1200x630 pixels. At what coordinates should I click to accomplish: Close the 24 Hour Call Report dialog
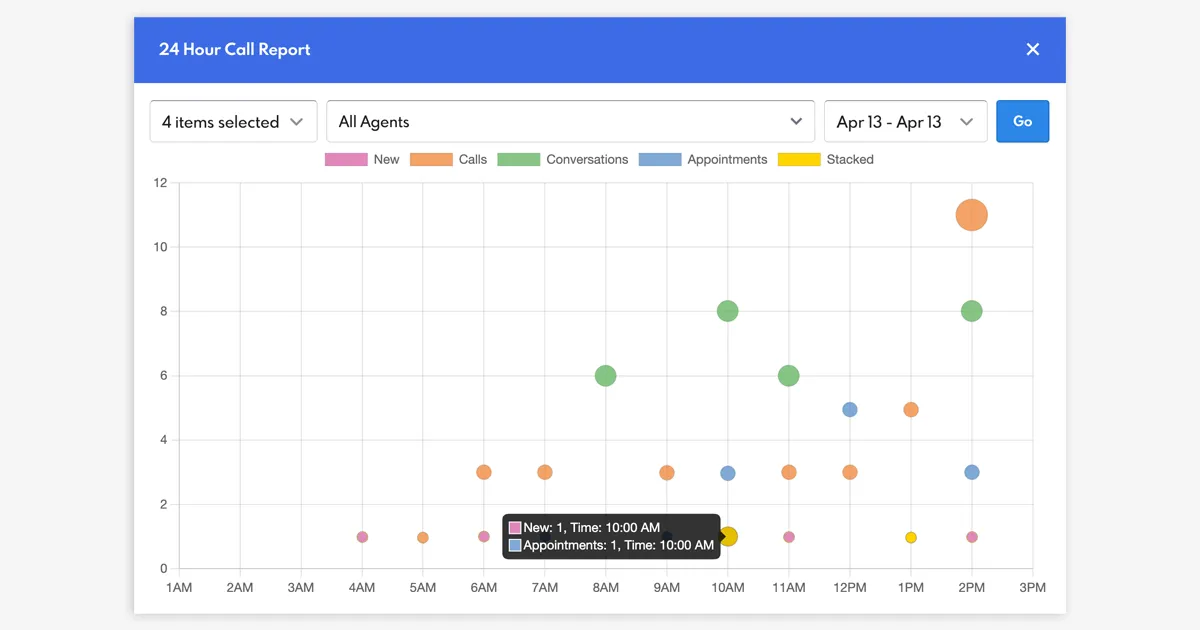pyautogui.click(x=1033, y=49)
